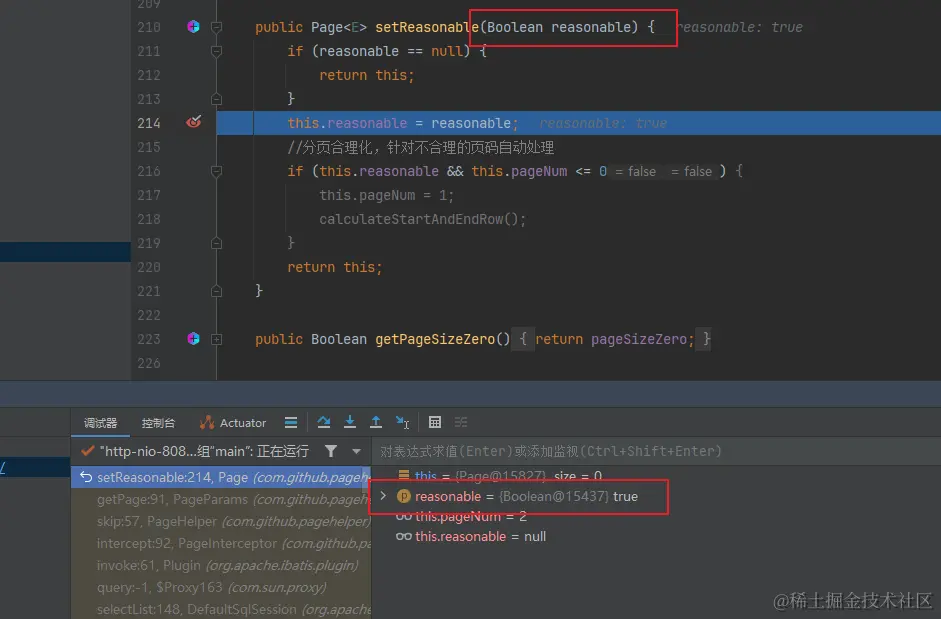Image resolution: width=941 pixels, height=619 pixels.
Task: Click the frames filter funnel icon
Action: 331,451
